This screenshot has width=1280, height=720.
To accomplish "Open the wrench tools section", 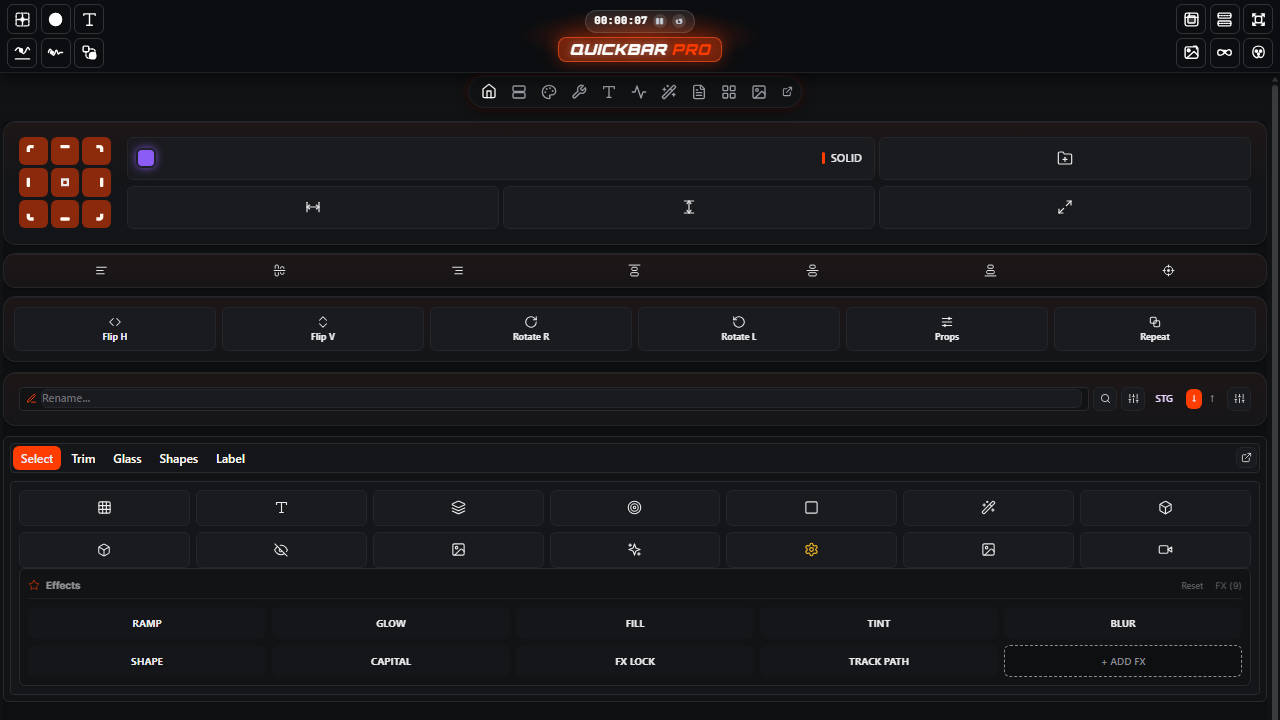I will click(x=579, y=92).
